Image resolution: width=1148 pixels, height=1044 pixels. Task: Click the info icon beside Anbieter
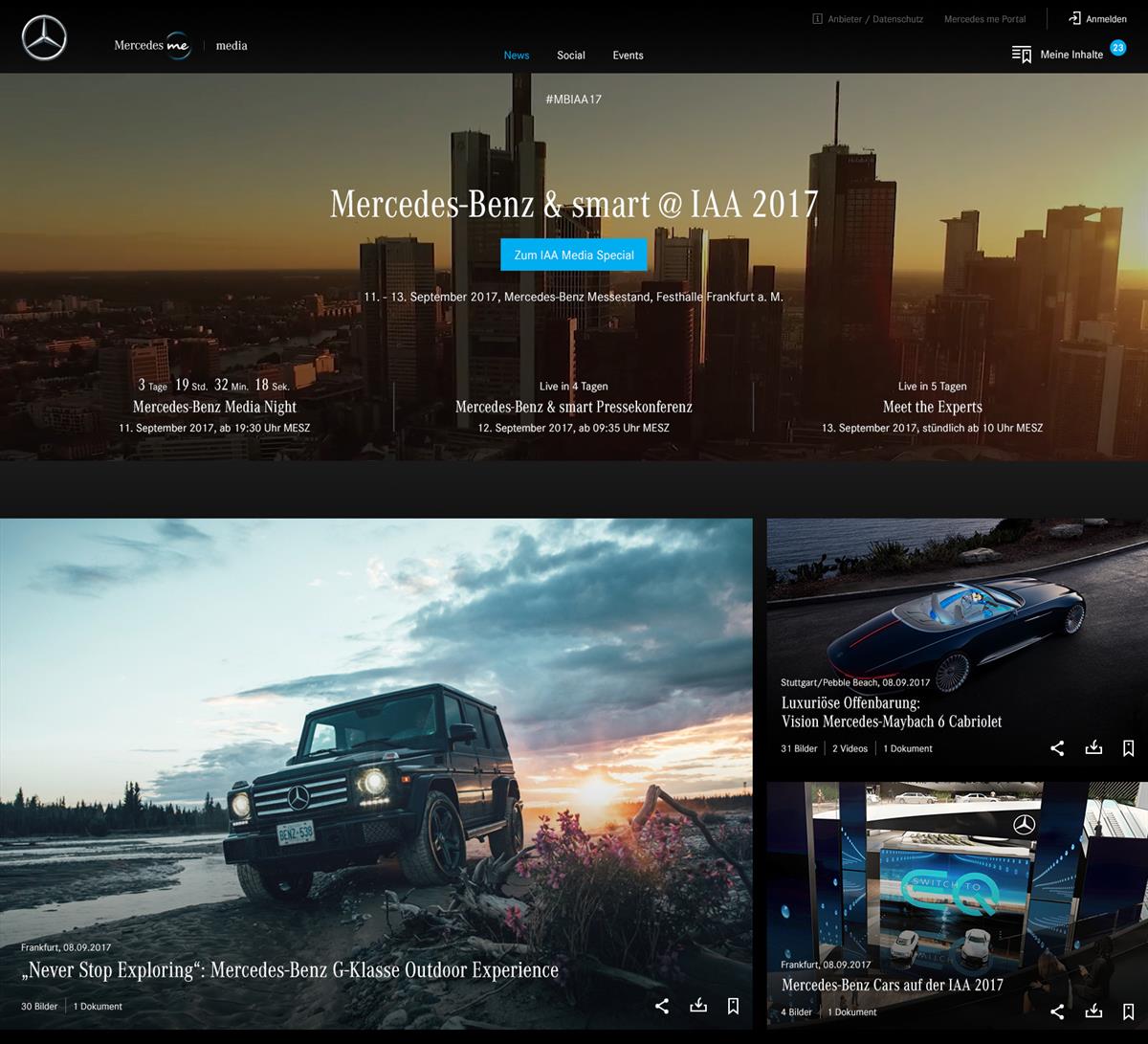click(x=818, y=19)
